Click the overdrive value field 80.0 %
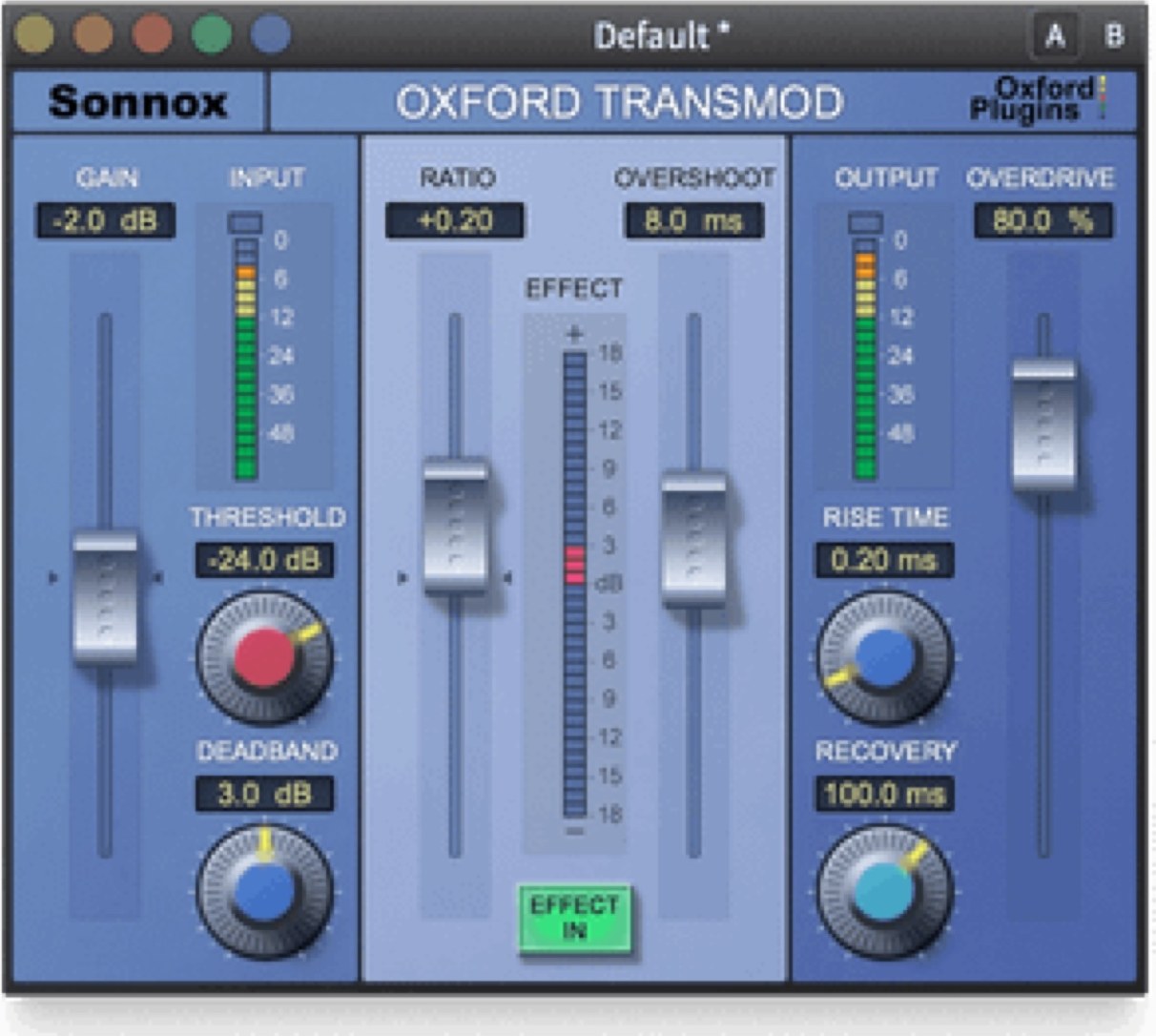 1042,220
